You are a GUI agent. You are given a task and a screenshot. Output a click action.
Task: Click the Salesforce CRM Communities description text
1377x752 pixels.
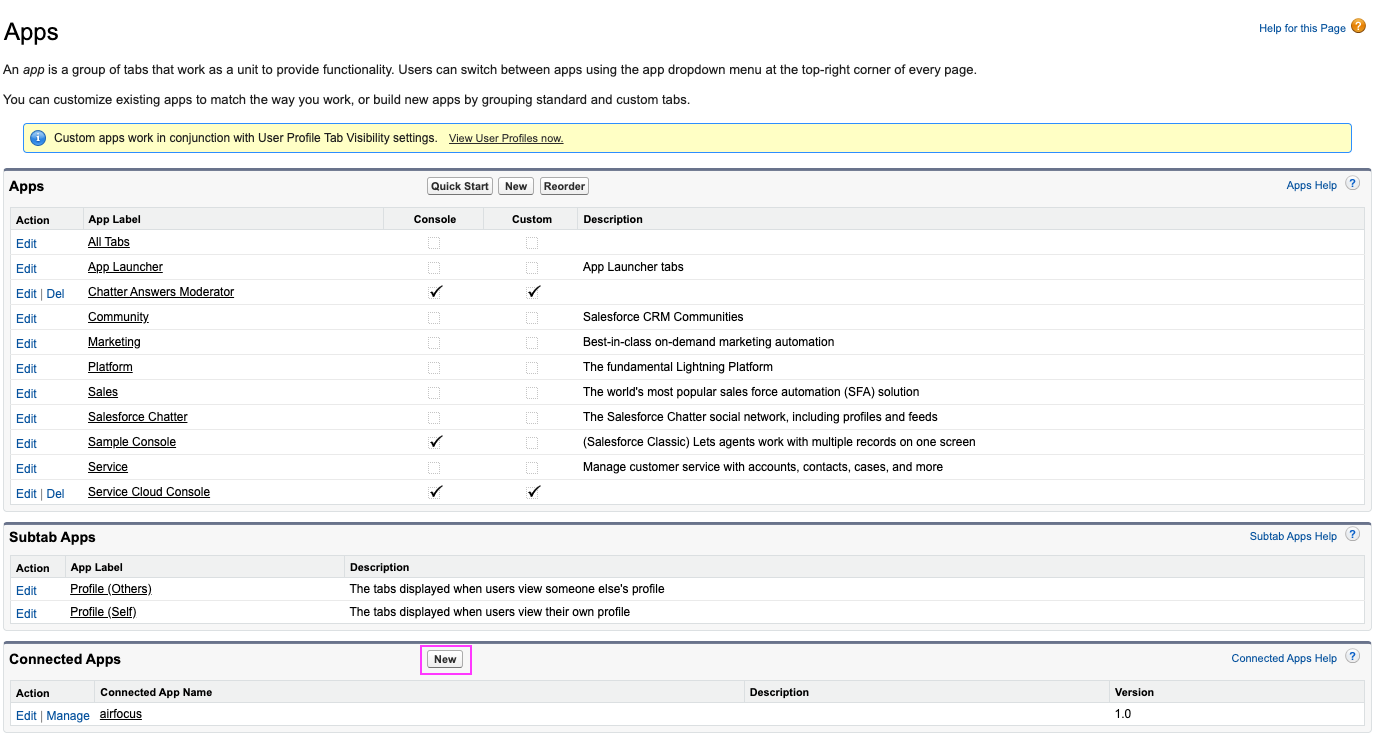point(663,317)
